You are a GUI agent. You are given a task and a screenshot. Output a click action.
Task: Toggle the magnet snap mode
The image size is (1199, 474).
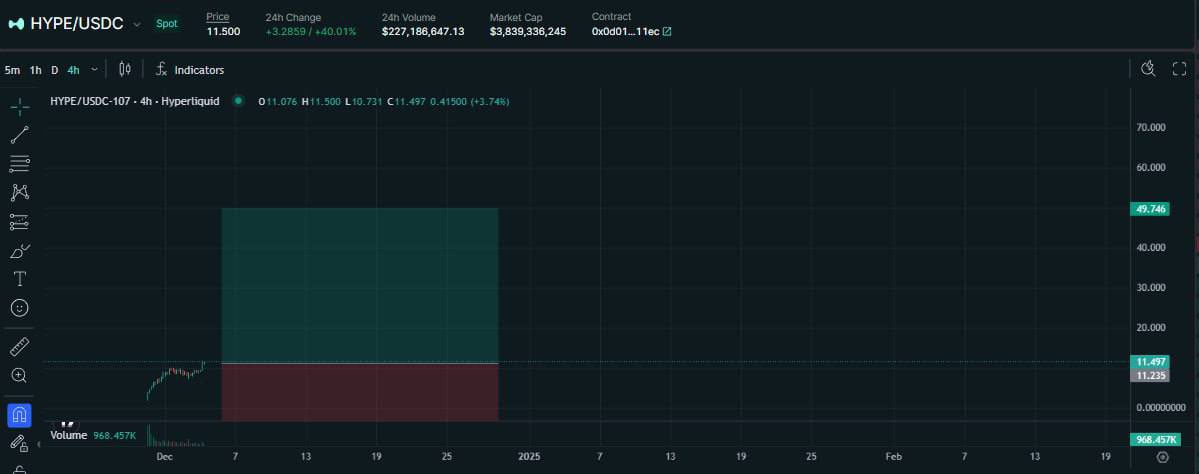coord(20,415)
